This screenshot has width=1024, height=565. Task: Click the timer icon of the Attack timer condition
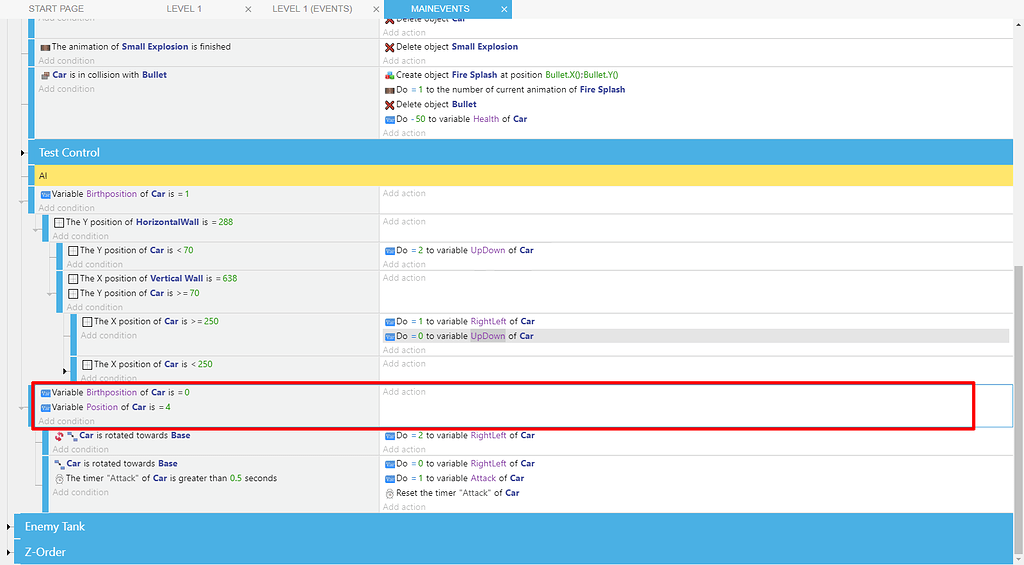point(59,479)
